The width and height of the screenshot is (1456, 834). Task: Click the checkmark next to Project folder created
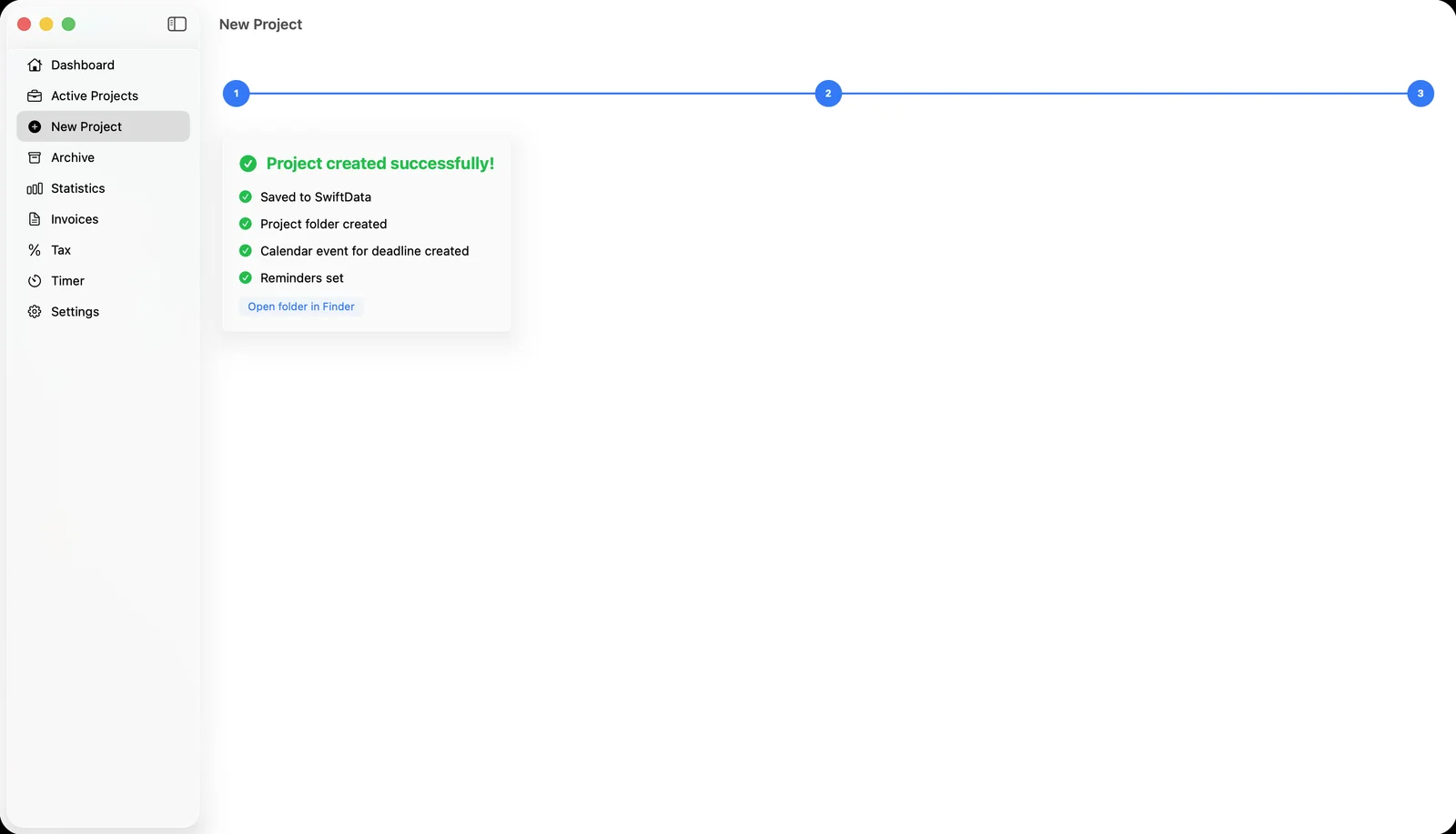point(246,224)
